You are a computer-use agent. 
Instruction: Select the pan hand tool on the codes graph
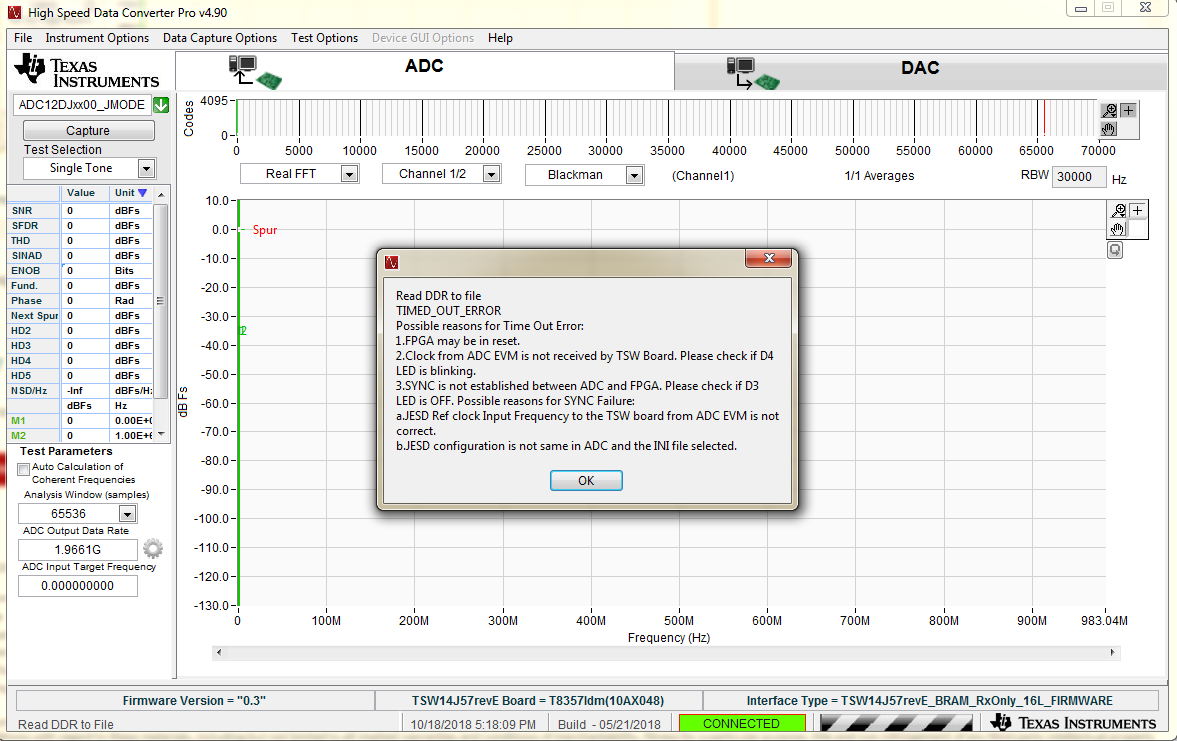[1109, 129]
